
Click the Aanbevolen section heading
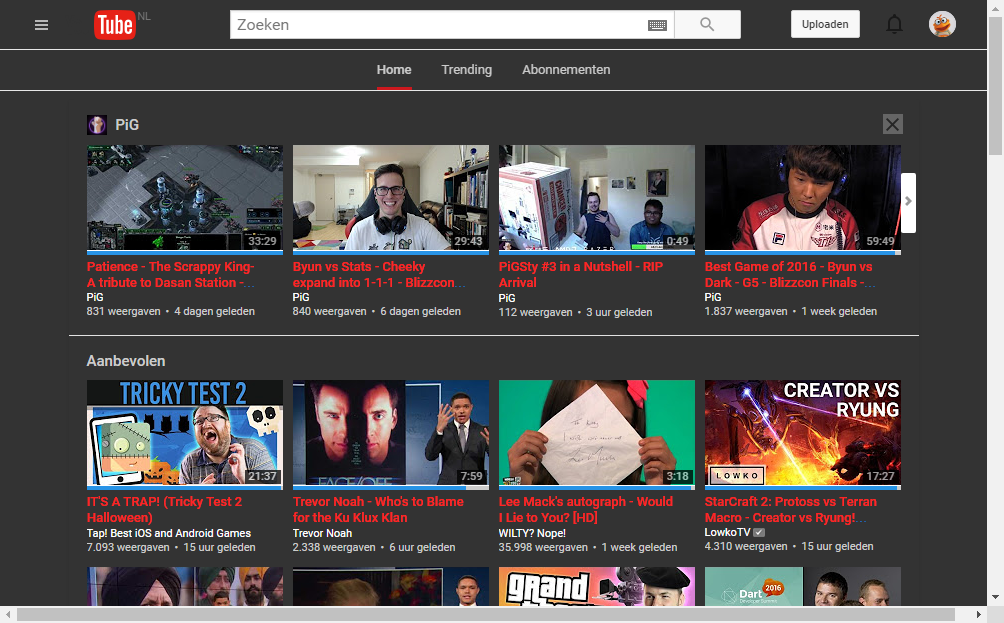pyautogui.click(x=126, y=361)
